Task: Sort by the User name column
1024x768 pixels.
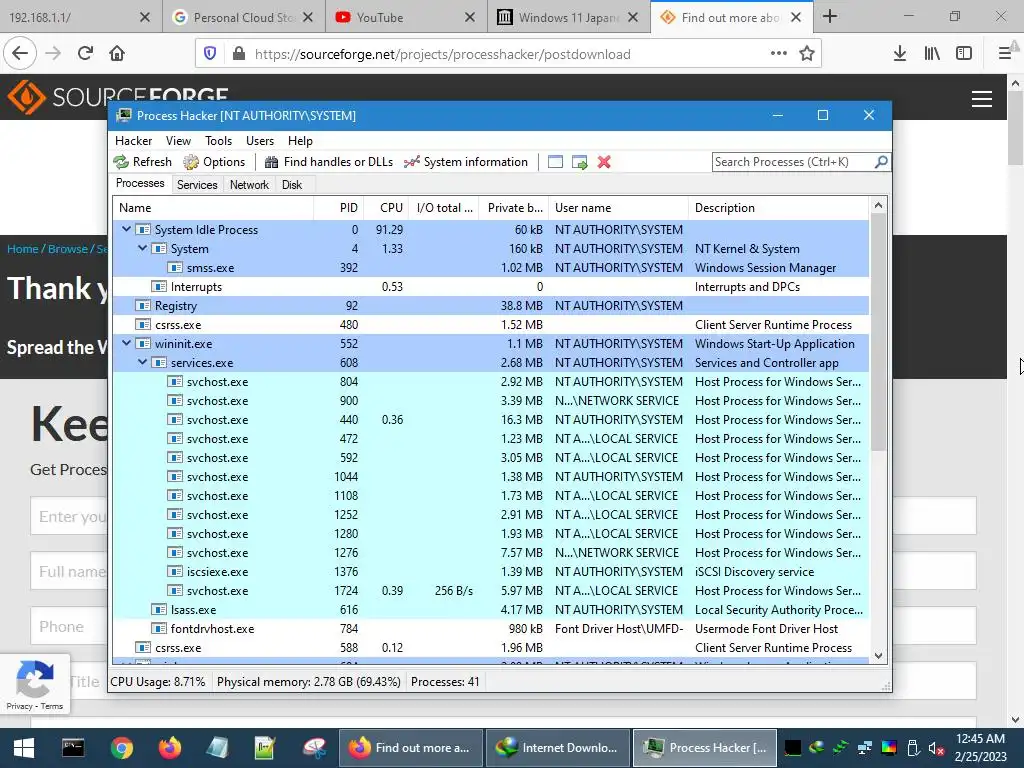Action: (618, 208)
